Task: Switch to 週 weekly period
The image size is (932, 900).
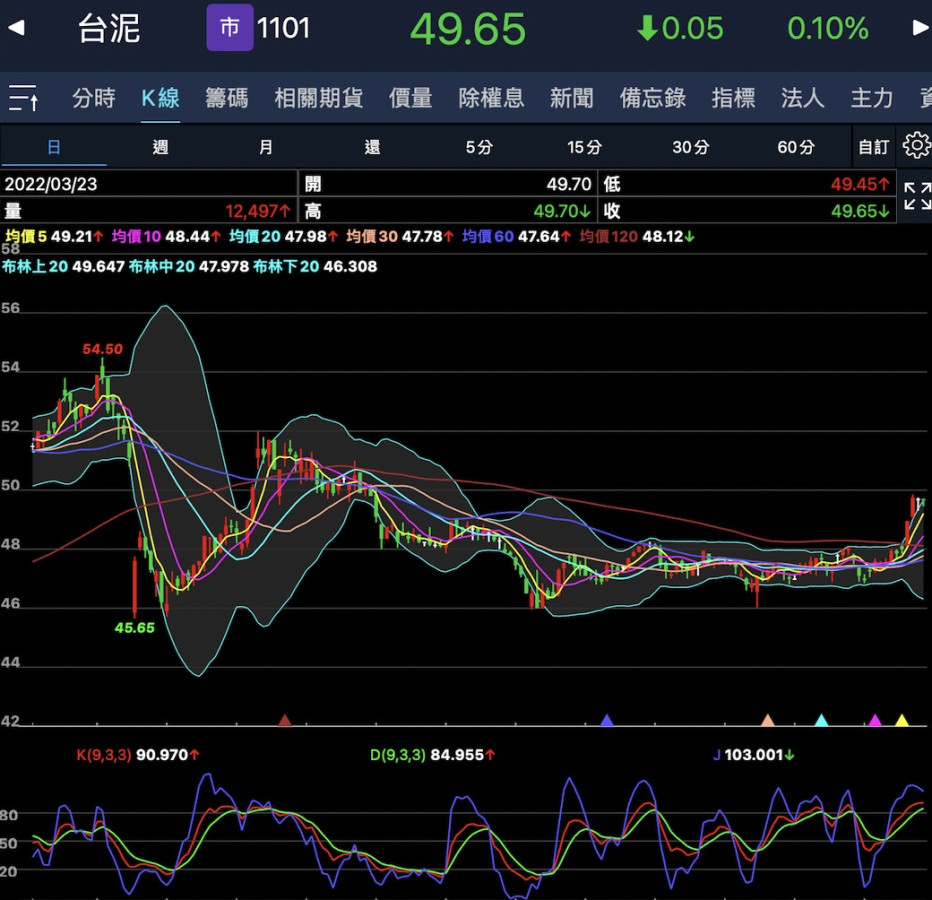Action: coord(160,147)
